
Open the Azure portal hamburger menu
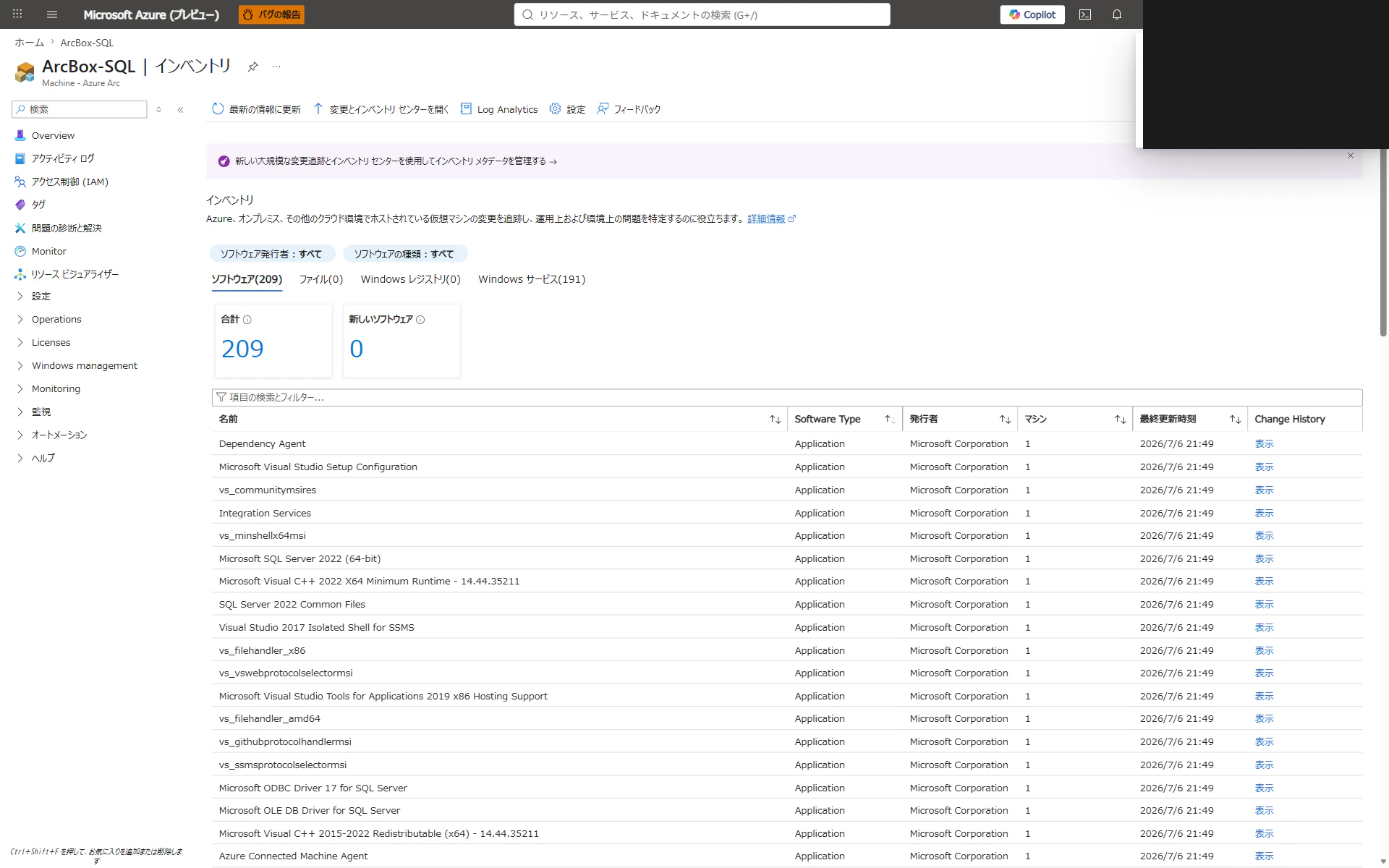tap(51, 14)
